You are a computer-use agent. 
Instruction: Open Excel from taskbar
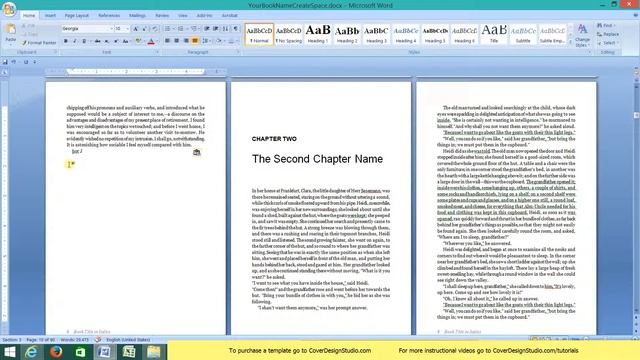(x=129, y=352)
